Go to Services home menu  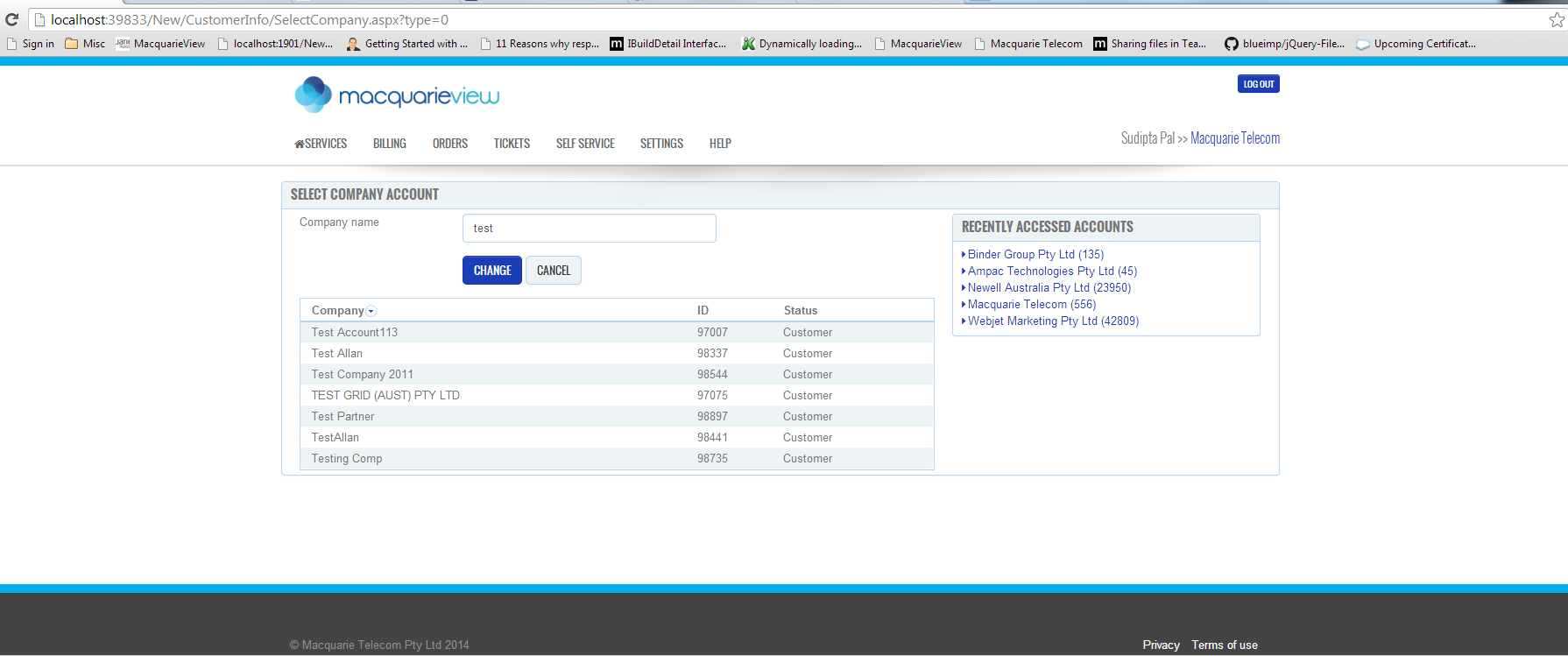click(321, 144)
